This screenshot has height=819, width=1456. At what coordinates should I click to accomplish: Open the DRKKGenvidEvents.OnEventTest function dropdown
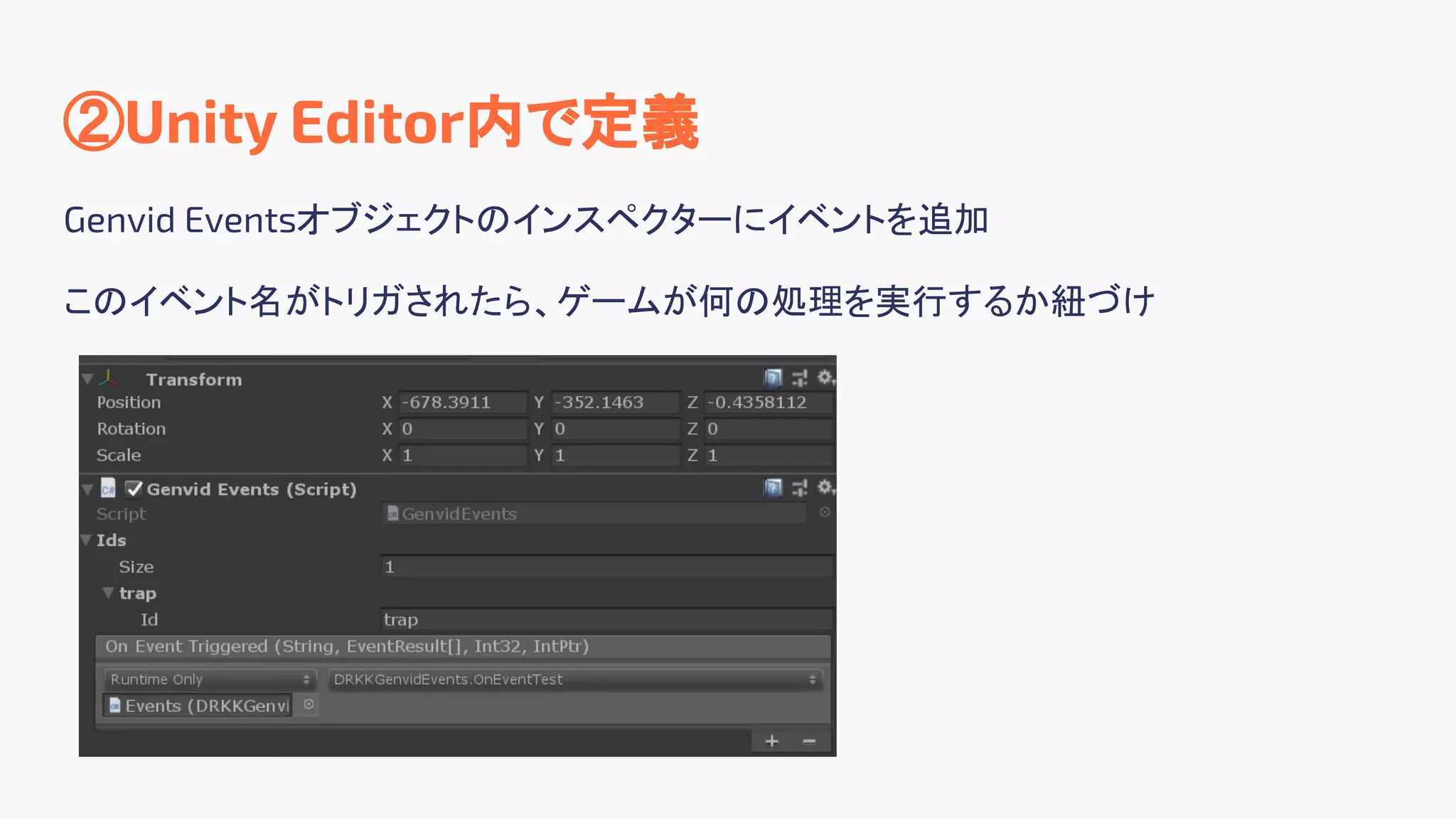(575, 680)
